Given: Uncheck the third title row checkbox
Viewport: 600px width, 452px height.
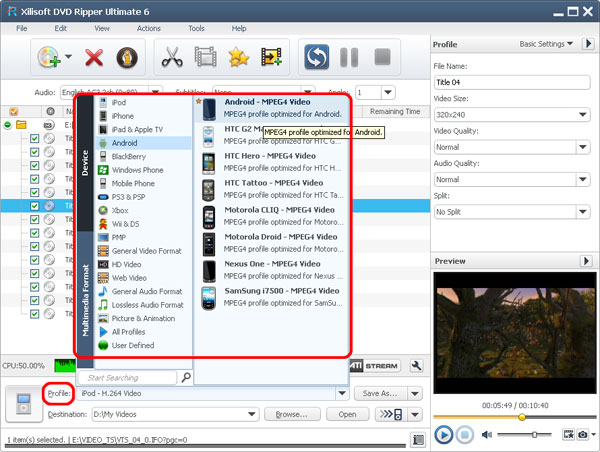Looking at the screenshot, I should click(34, 165).
